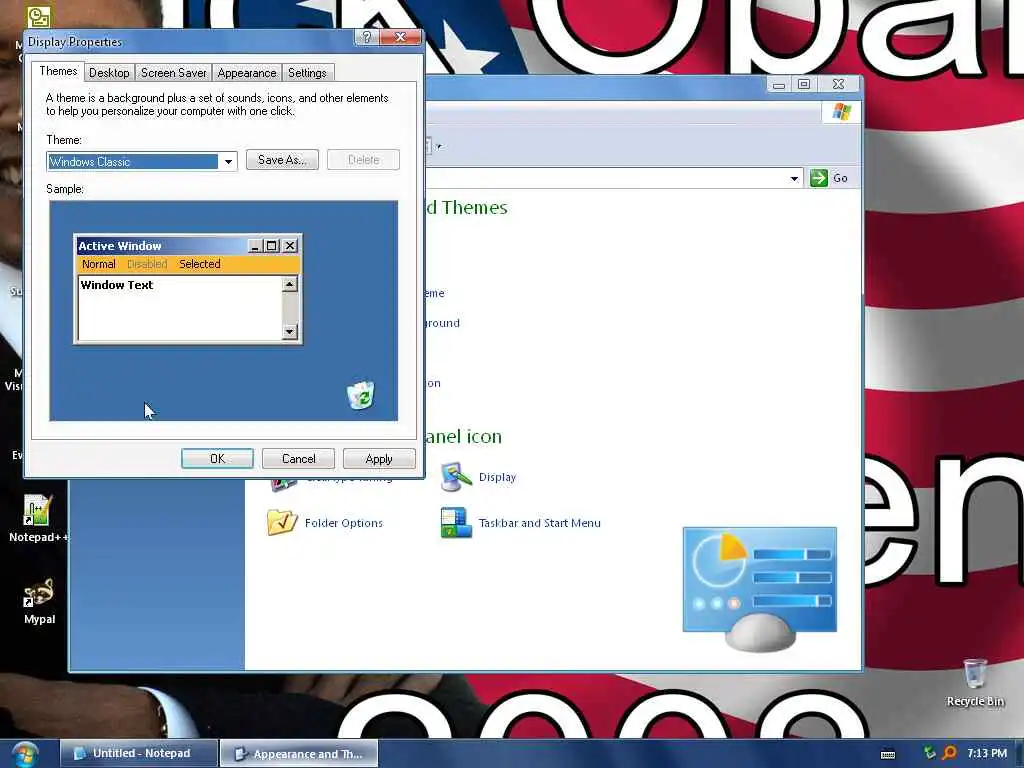Open the Desktop tab
The height and width of the screenshot is (768, 1024).
[x=109, y=72]
